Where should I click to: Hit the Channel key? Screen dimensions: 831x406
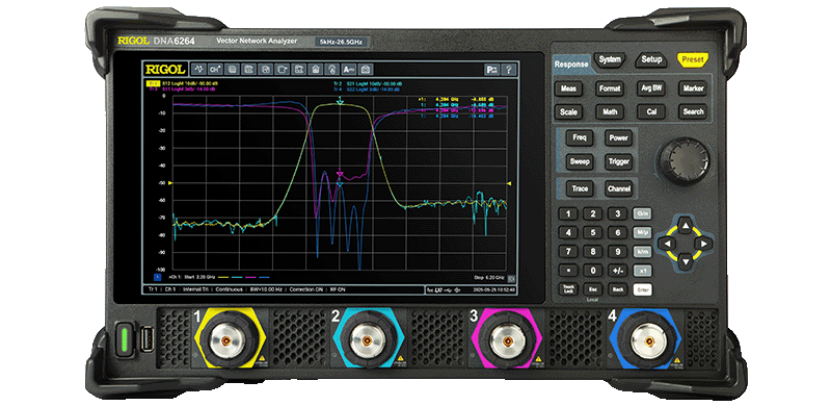point(618,189)
